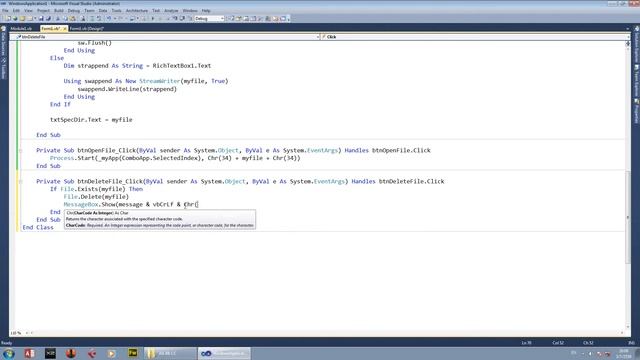Close the Form1.vb code tab
640x360 pixels.
[x=64, y=29]
